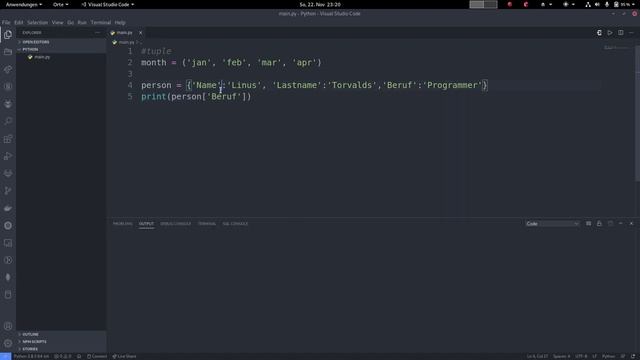Open editor More Actions ellipsis

click(631, 33)
